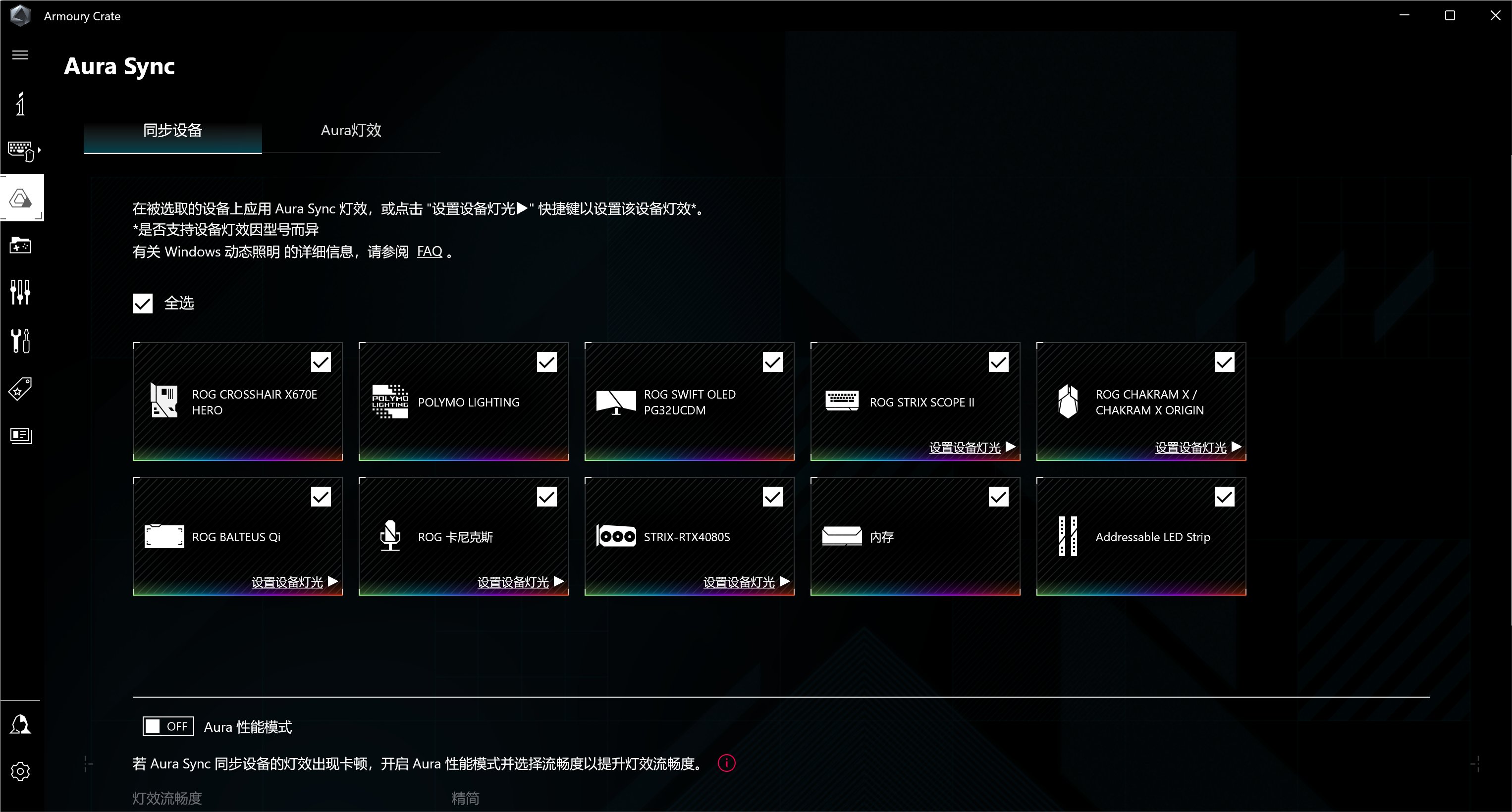Image resolution: width=1512 pixels, height=812 pixels.
Task: Close the Armoury Crate window
Action: click(x=1496, y=16)
